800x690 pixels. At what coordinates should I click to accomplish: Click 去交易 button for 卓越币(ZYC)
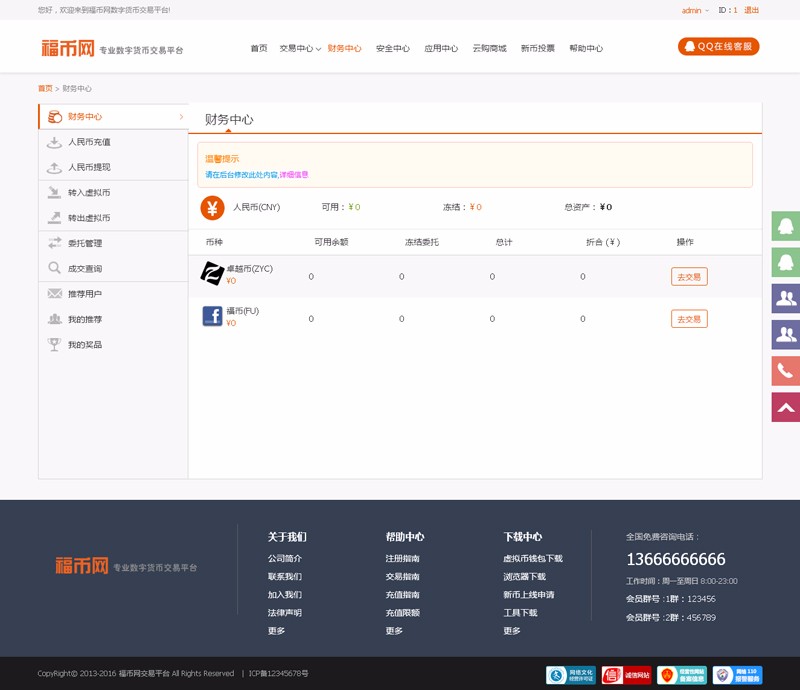pos(689,277)
